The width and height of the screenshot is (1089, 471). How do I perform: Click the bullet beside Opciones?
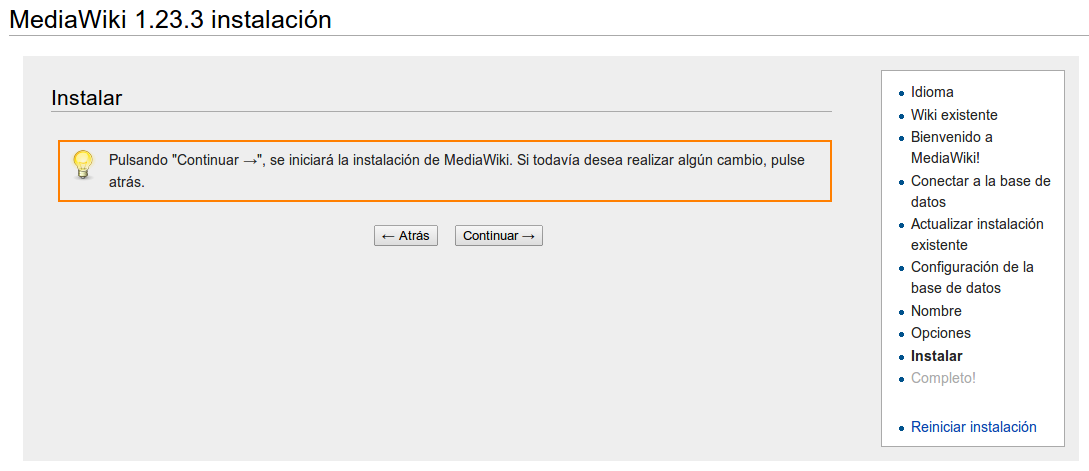[902, 334]
